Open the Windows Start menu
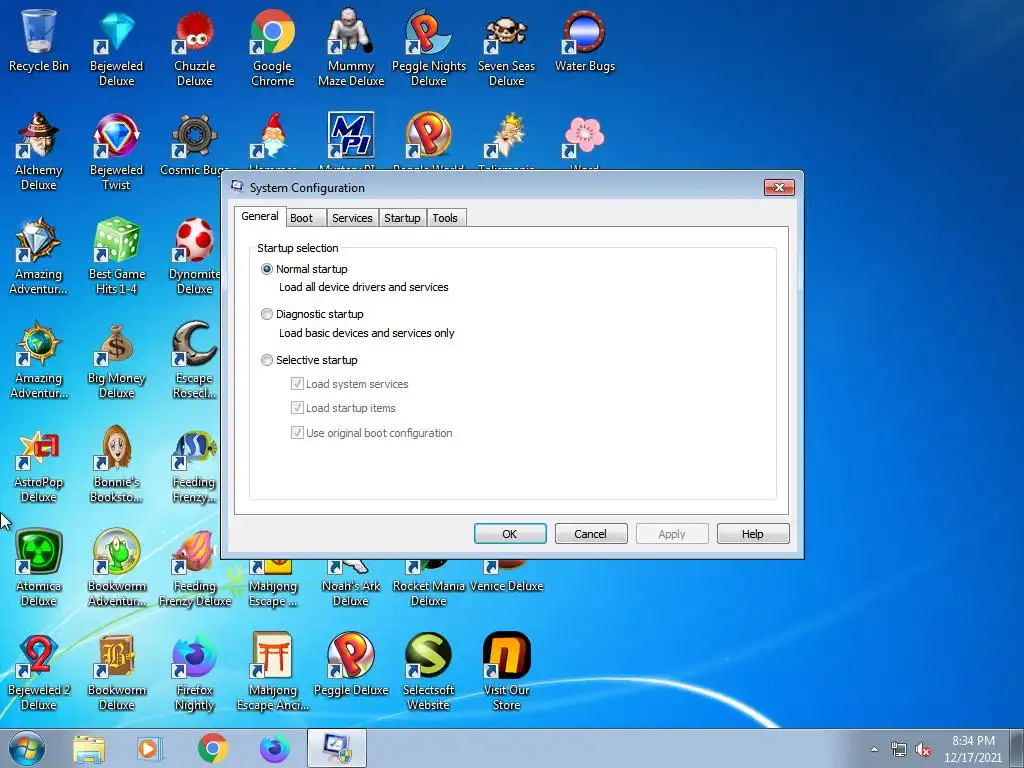The height and width of the screenshot is (768, 1024). 27,748
